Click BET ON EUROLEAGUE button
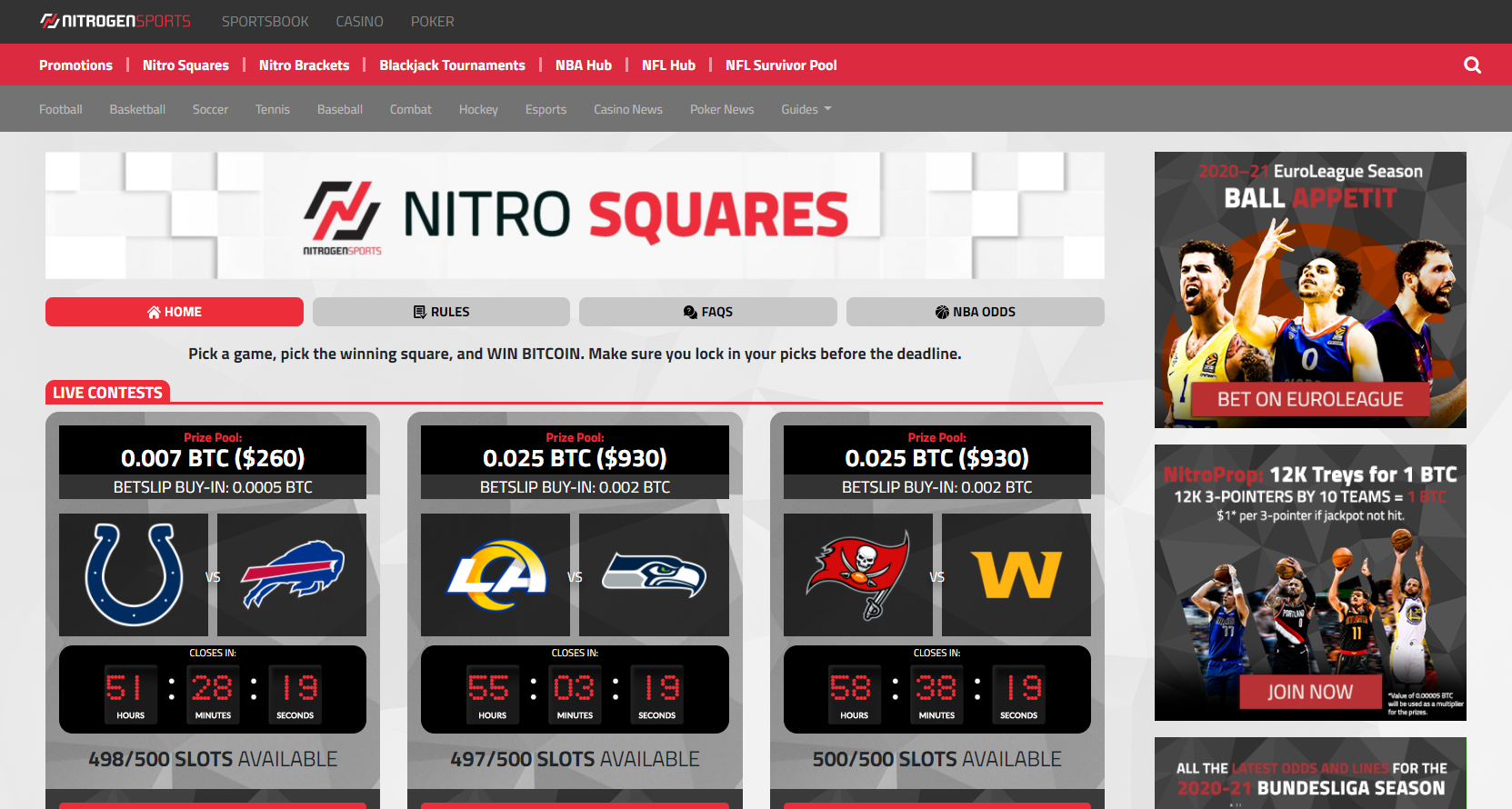The height and width of the screenshot is (809, 1512). (1310, 399)
